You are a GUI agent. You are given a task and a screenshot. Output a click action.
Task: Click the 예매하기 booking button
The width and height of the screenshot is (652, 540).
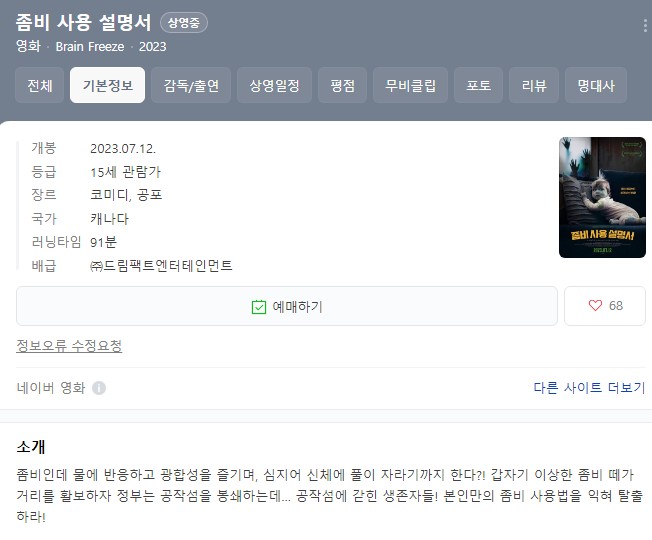(287, 306)
